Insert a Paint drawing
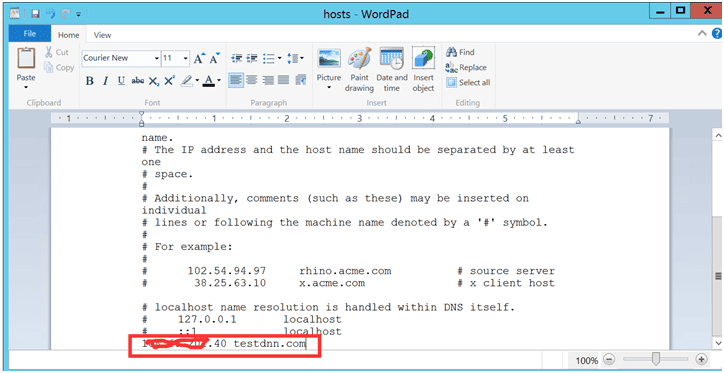Screen dimensions: 724x373 [x=359, y=69]
